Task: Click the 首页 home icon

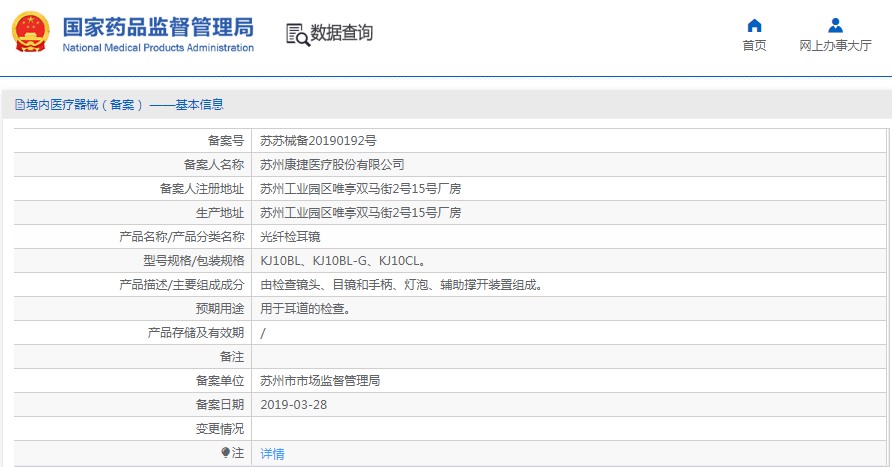Action: point(754,26)
